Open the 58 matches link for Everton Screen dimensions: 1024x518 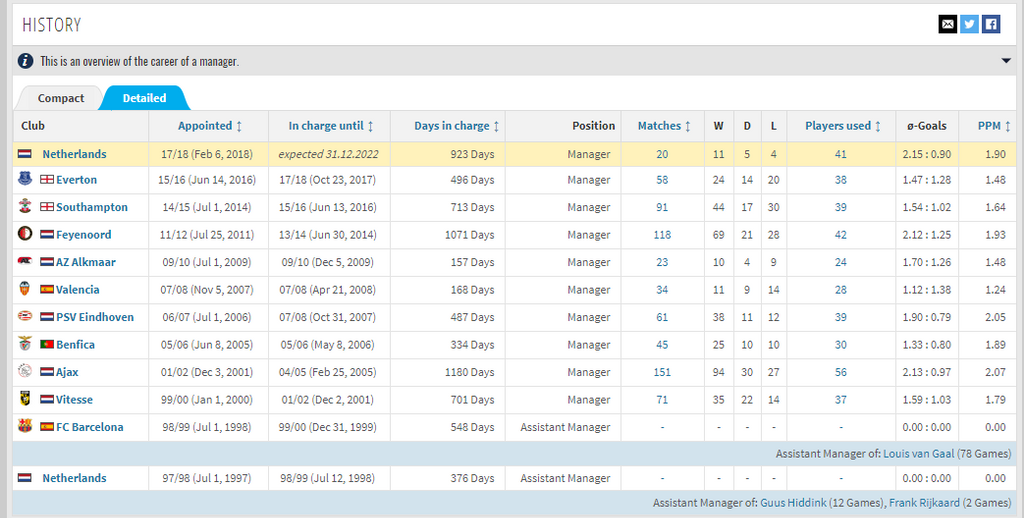pos(662,180)
